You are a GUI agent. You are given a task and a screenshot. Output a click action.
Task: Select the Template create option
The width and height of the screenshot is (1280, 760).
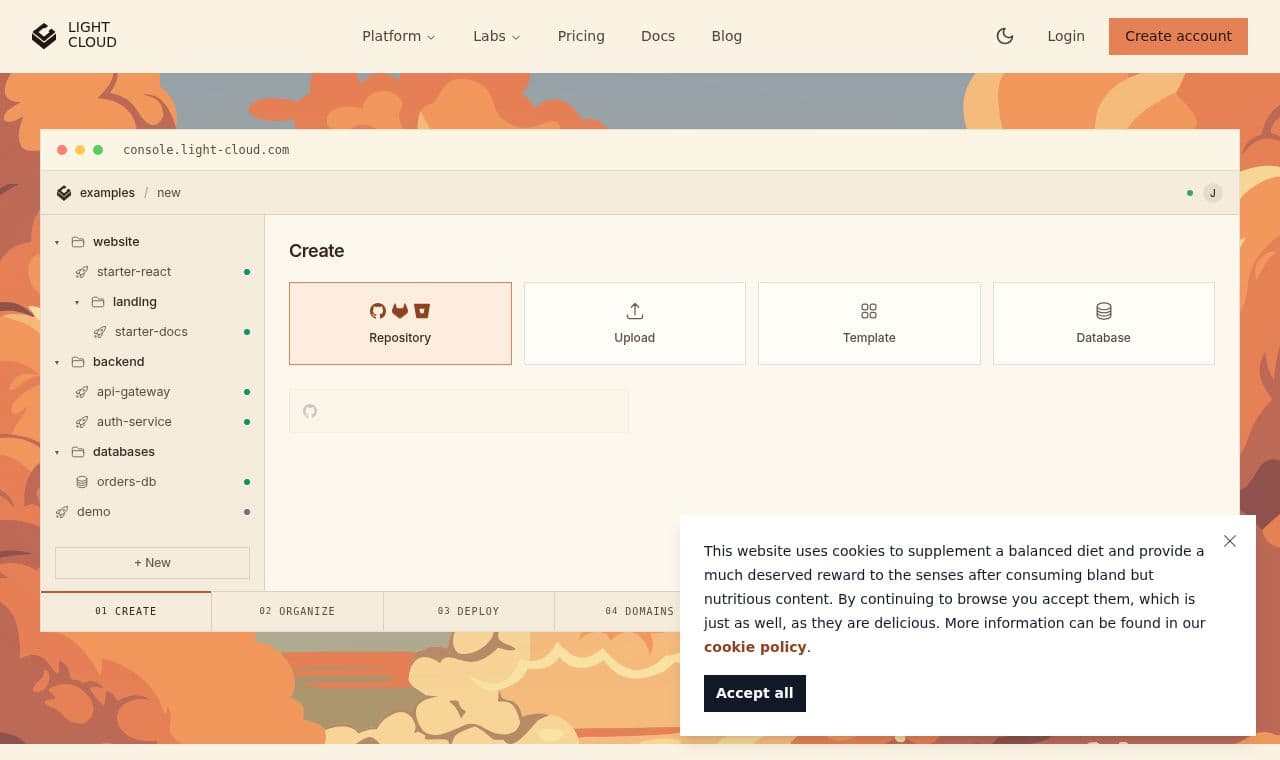[869, 323]
